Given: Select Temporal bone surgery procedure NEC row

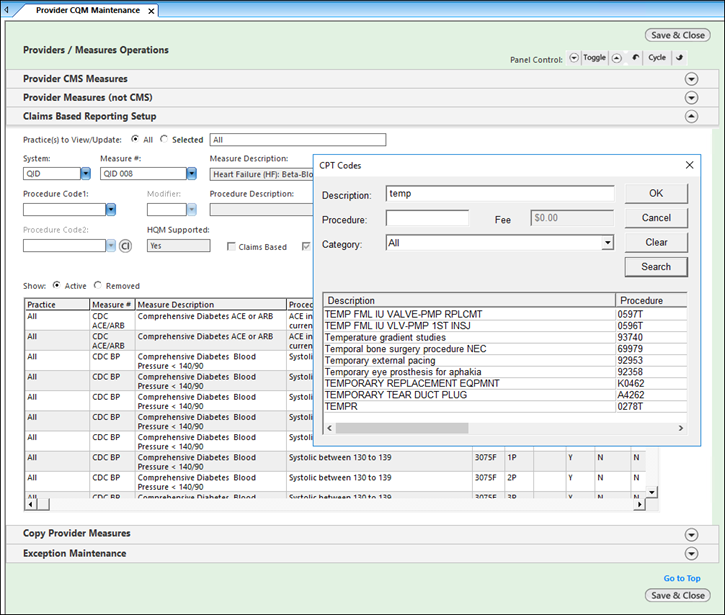Looking at the screenshot, I should [505, 349].
